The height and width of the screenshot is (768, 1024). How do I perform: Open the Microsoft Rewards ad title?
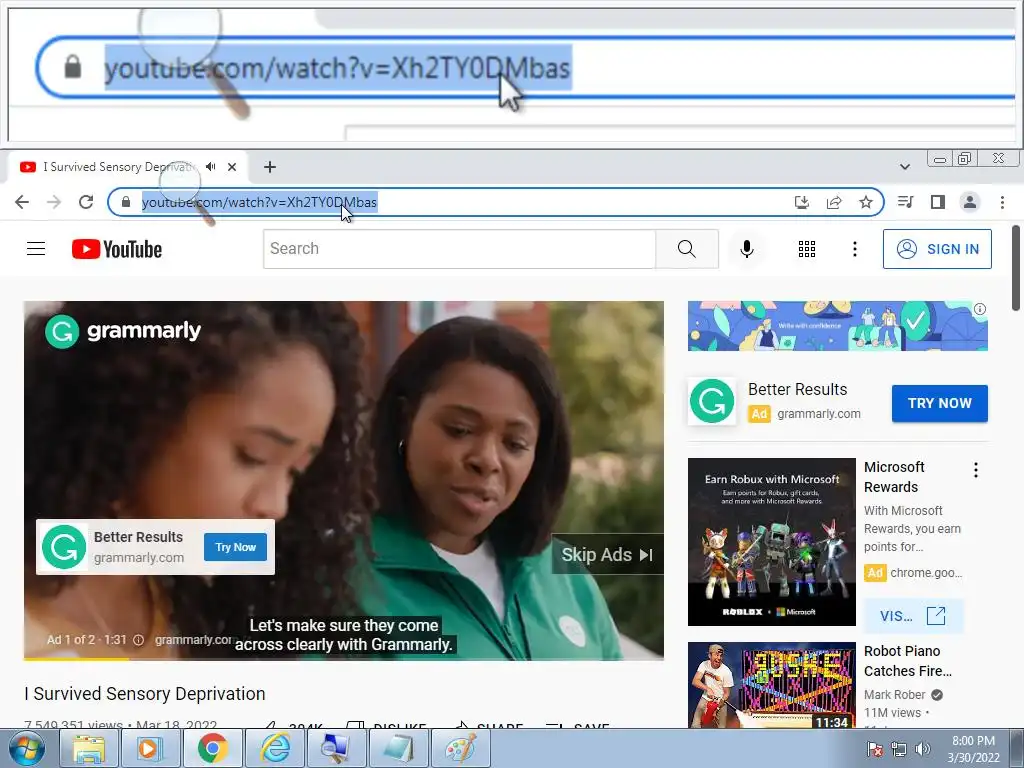(x=894, y=477)
